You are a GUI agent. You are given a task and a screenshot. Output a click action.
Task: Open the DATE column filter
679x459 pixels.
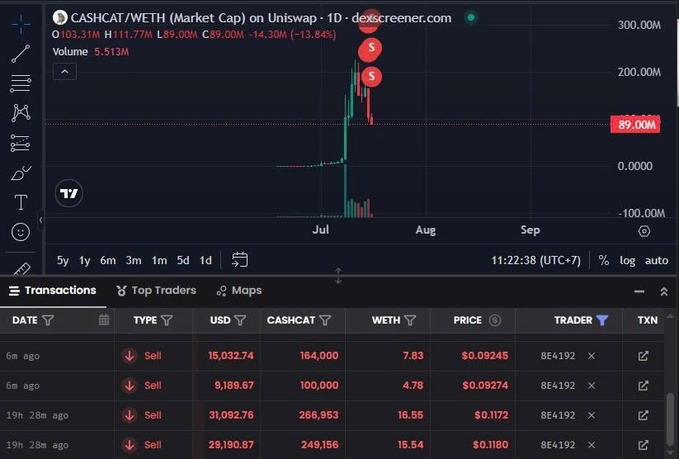click(x=48, y=320)
